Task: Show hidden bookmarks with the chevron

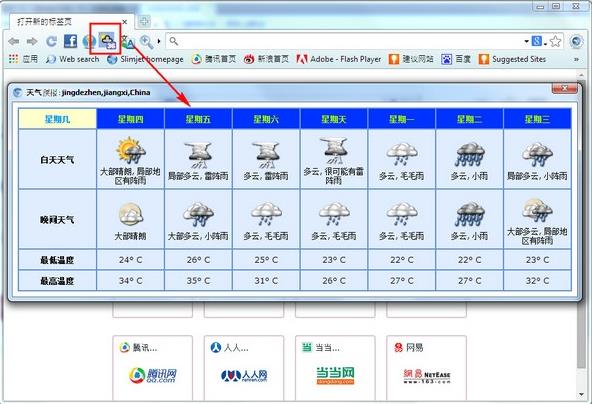Action: 577,59
